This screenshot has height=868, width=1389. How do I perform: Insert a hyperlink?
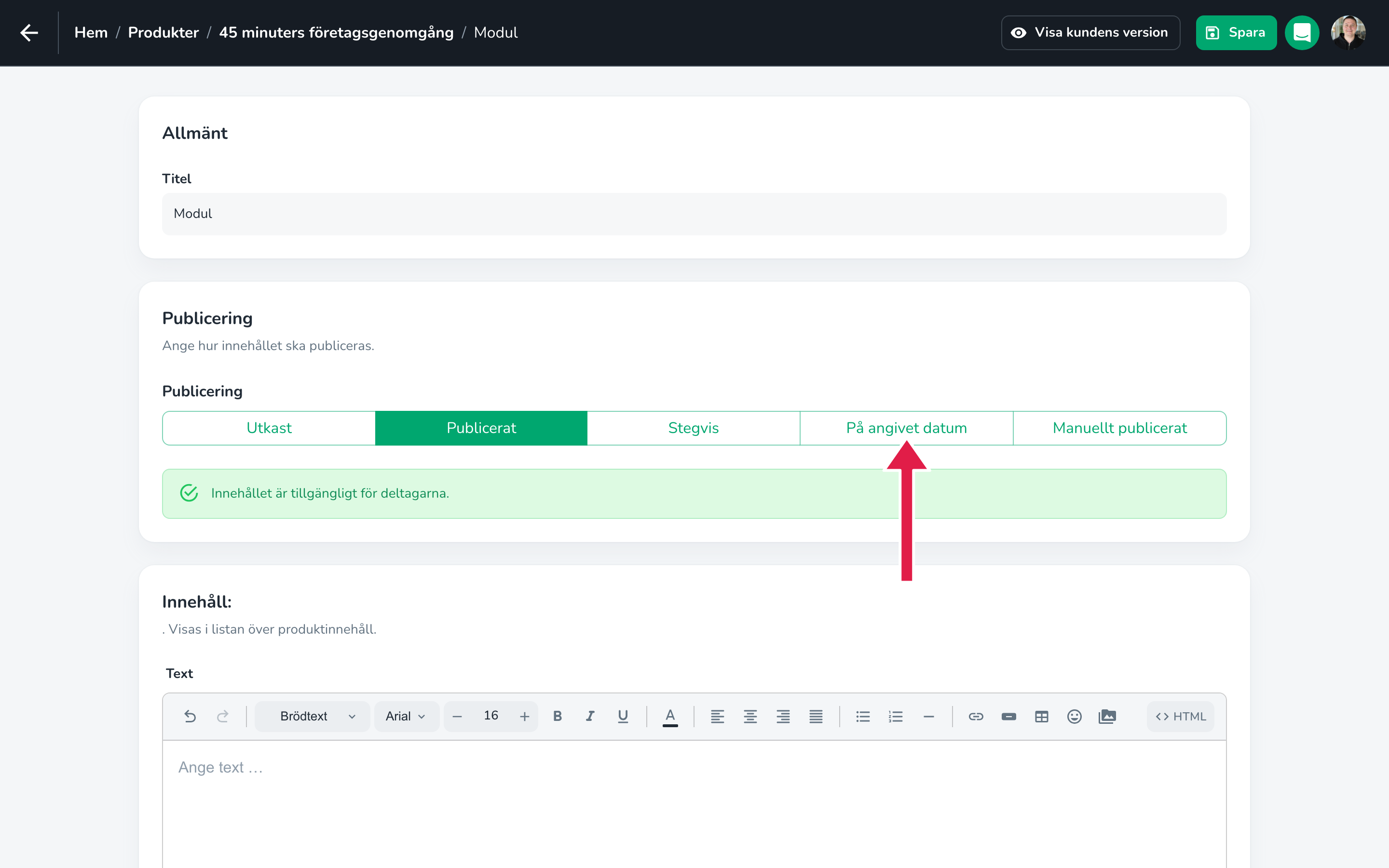pos(976,716)
